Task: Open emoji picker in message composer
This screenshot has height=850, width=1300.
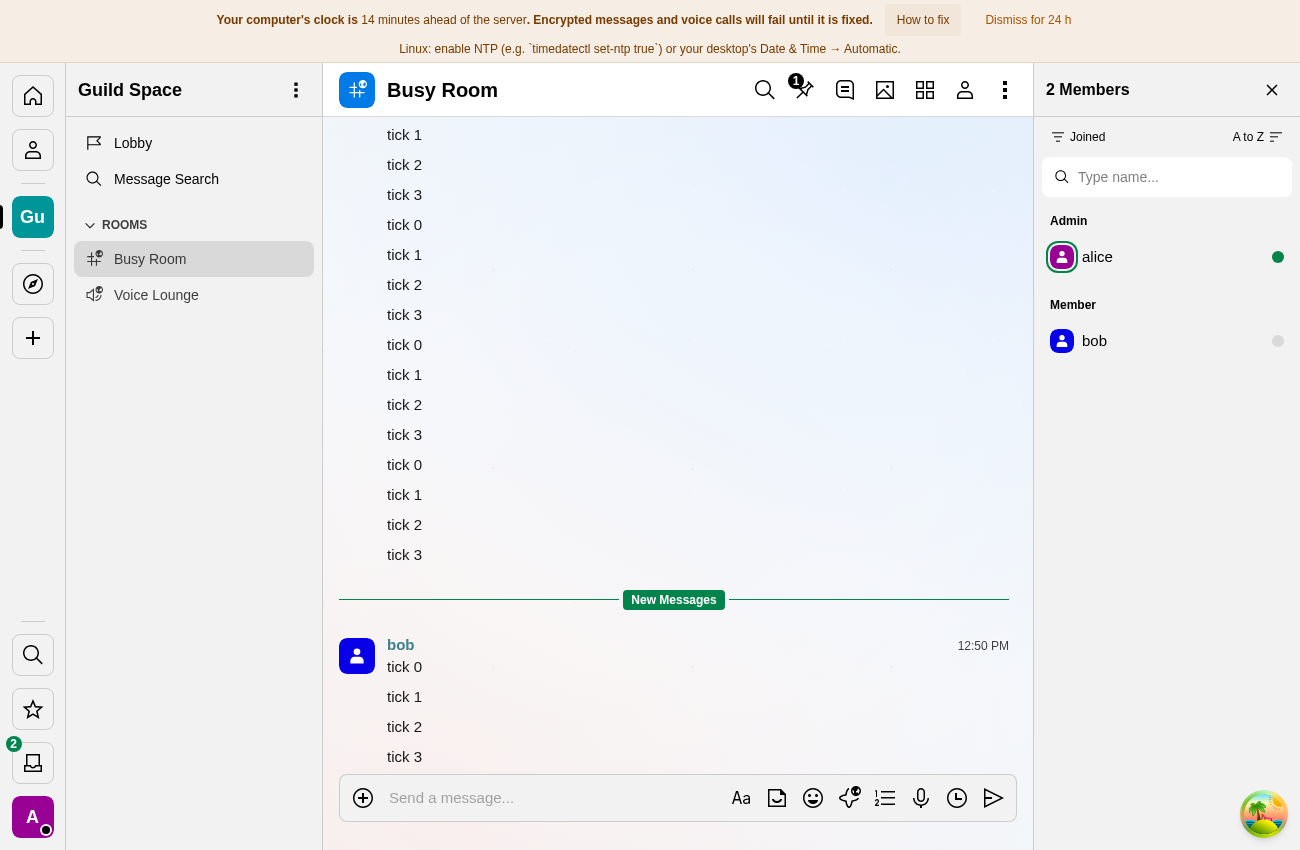Action: pos(813,798)
